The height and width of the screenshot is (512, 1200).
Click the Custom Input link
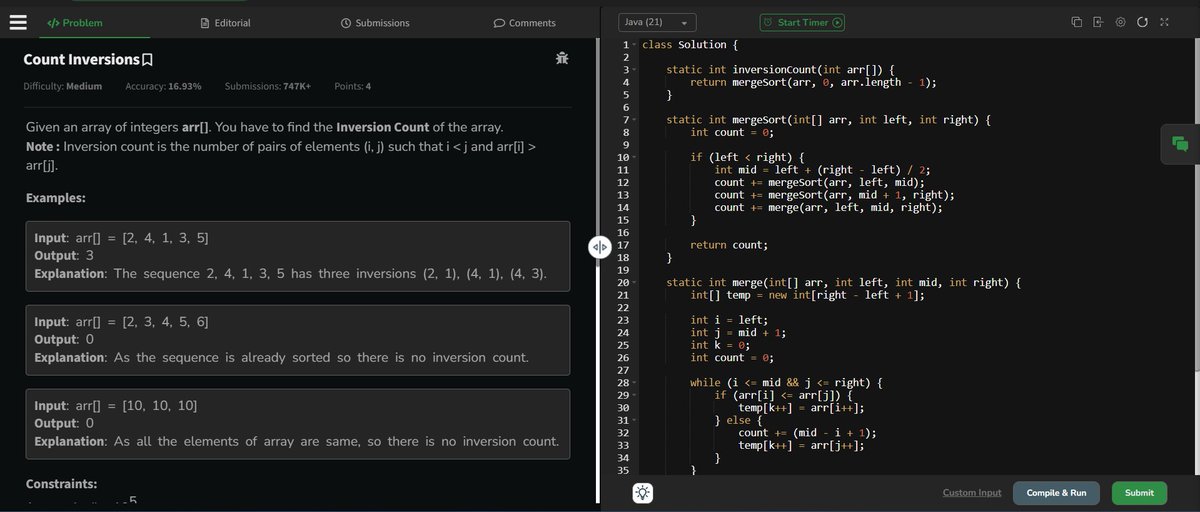tap(971, 493)
